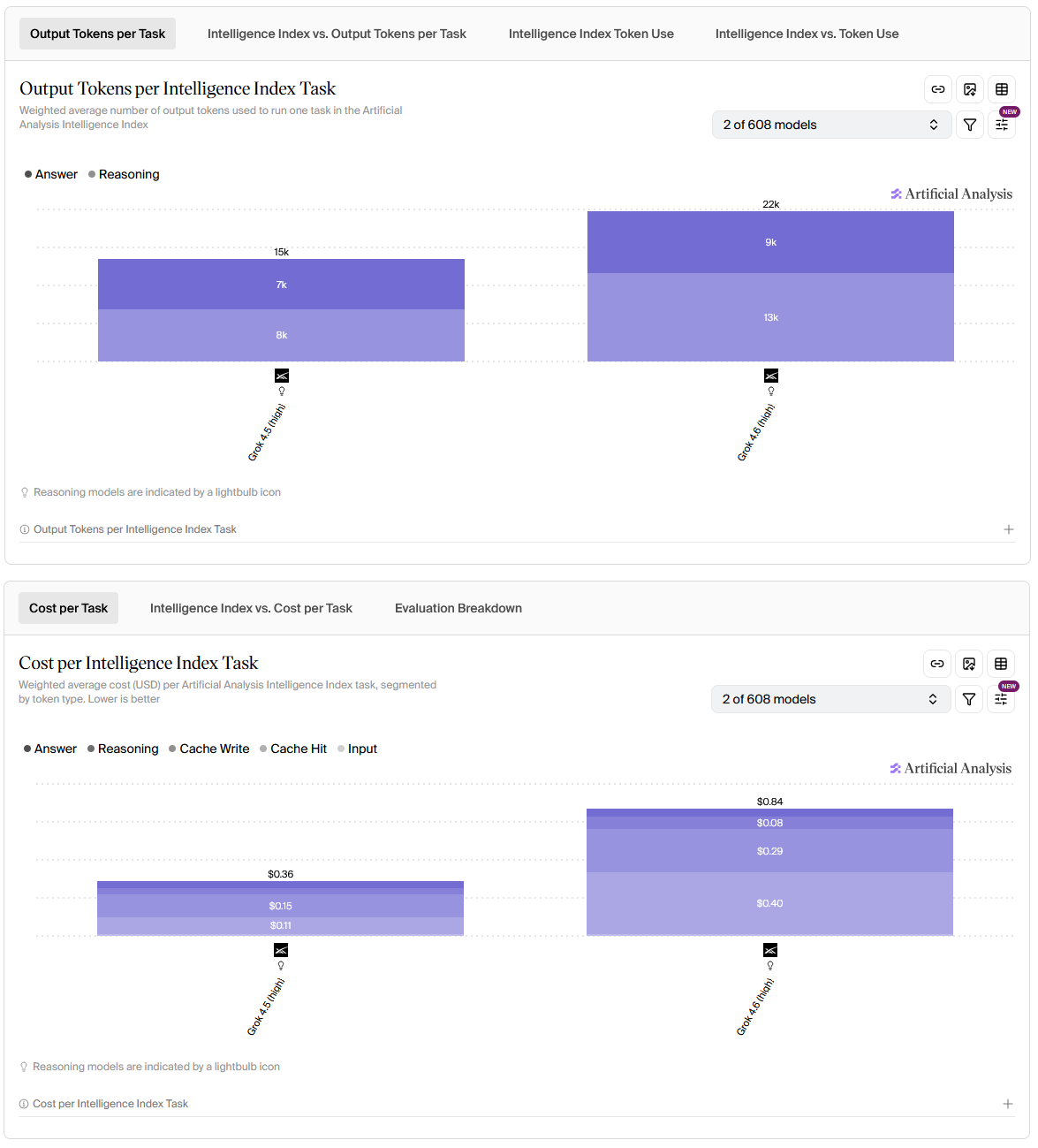The height and width of the screenshot is (1148, 1038).
Task: Copy link icon for Output Tokens chart
Action: tap(938, 89)
